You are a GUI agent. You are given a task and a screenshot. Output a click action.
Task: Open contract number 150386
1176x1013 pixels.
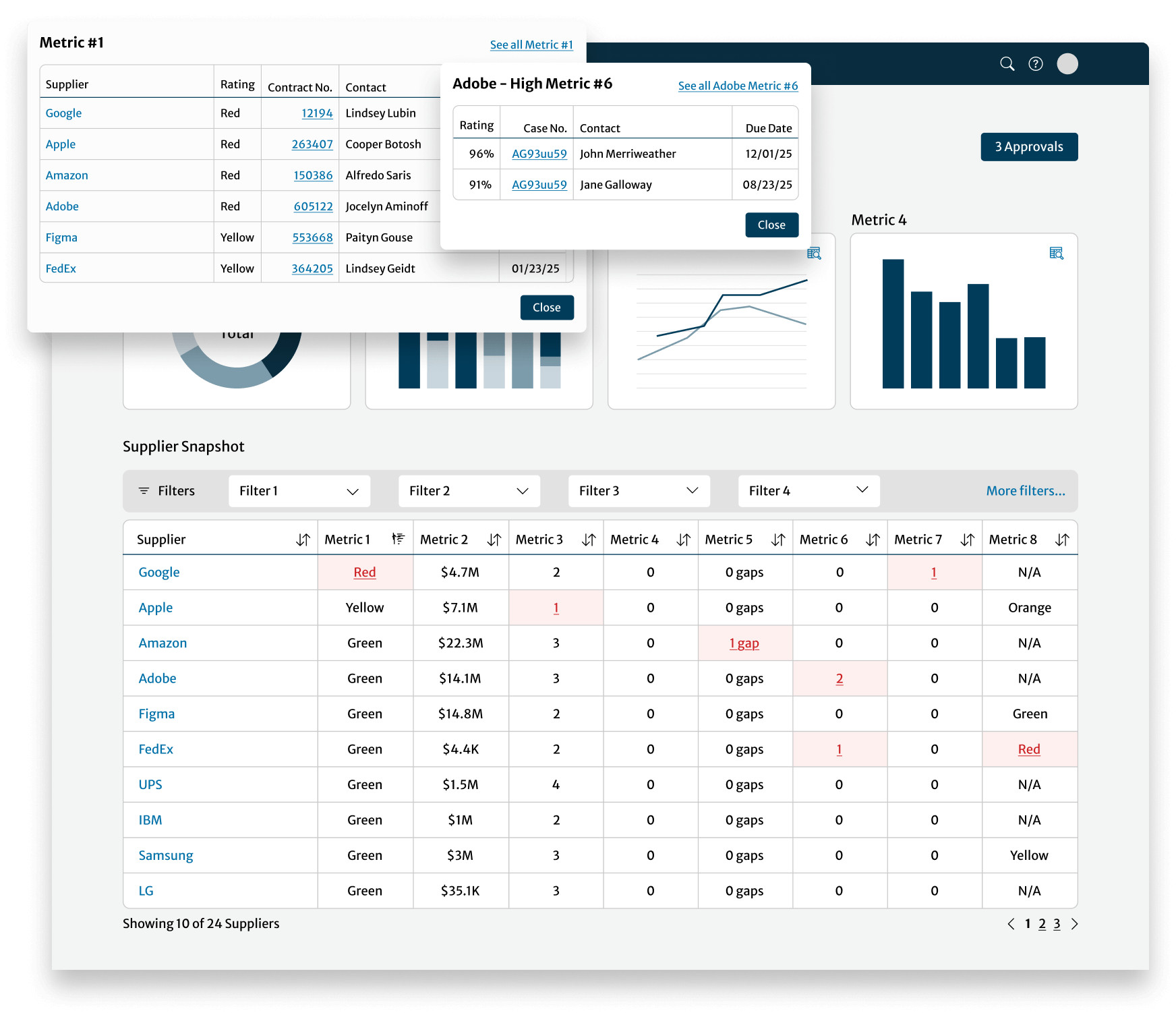313,175
